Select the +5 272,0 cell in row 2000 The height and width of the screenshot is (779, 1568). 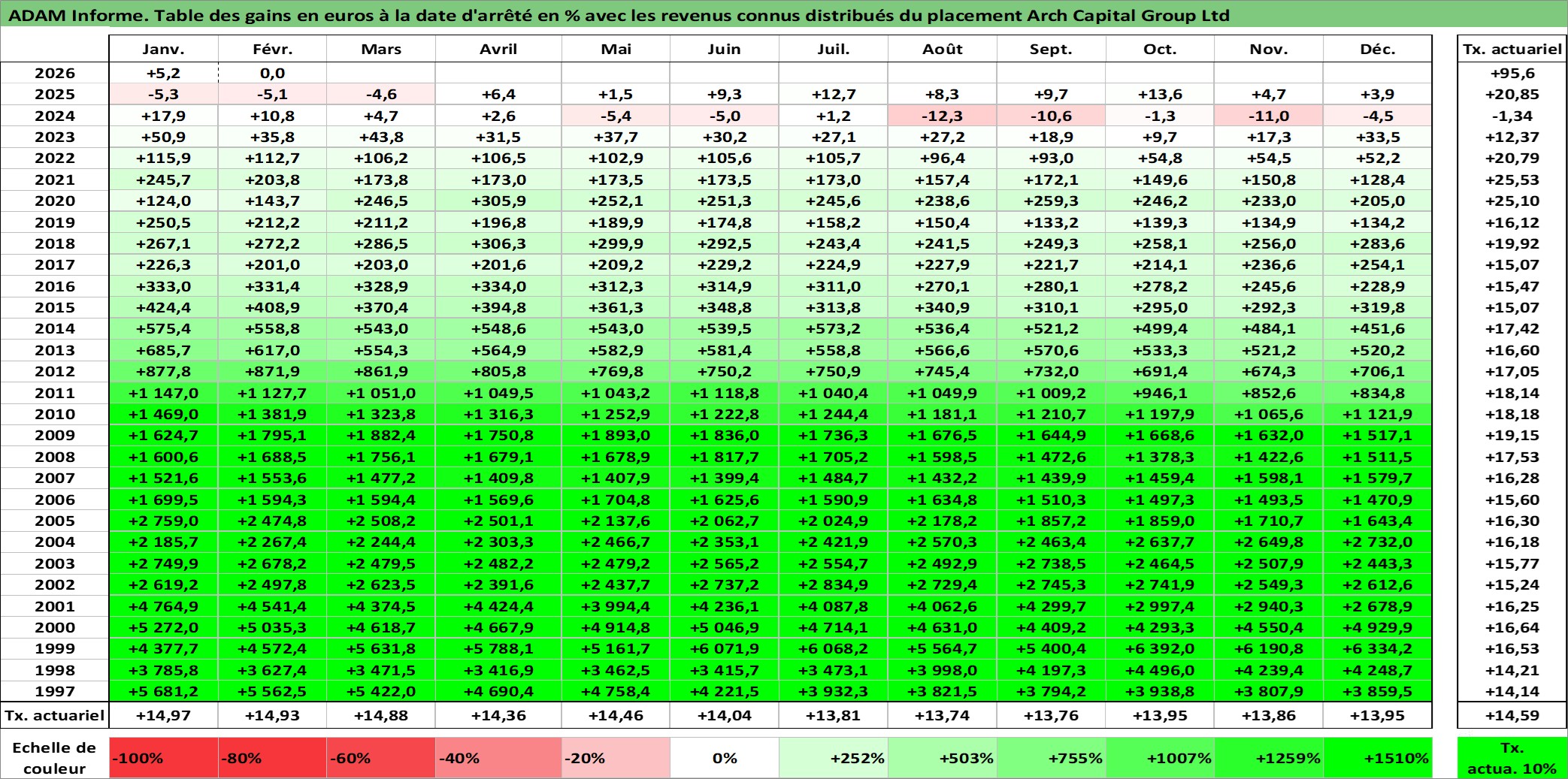click(x=164, y=627)
